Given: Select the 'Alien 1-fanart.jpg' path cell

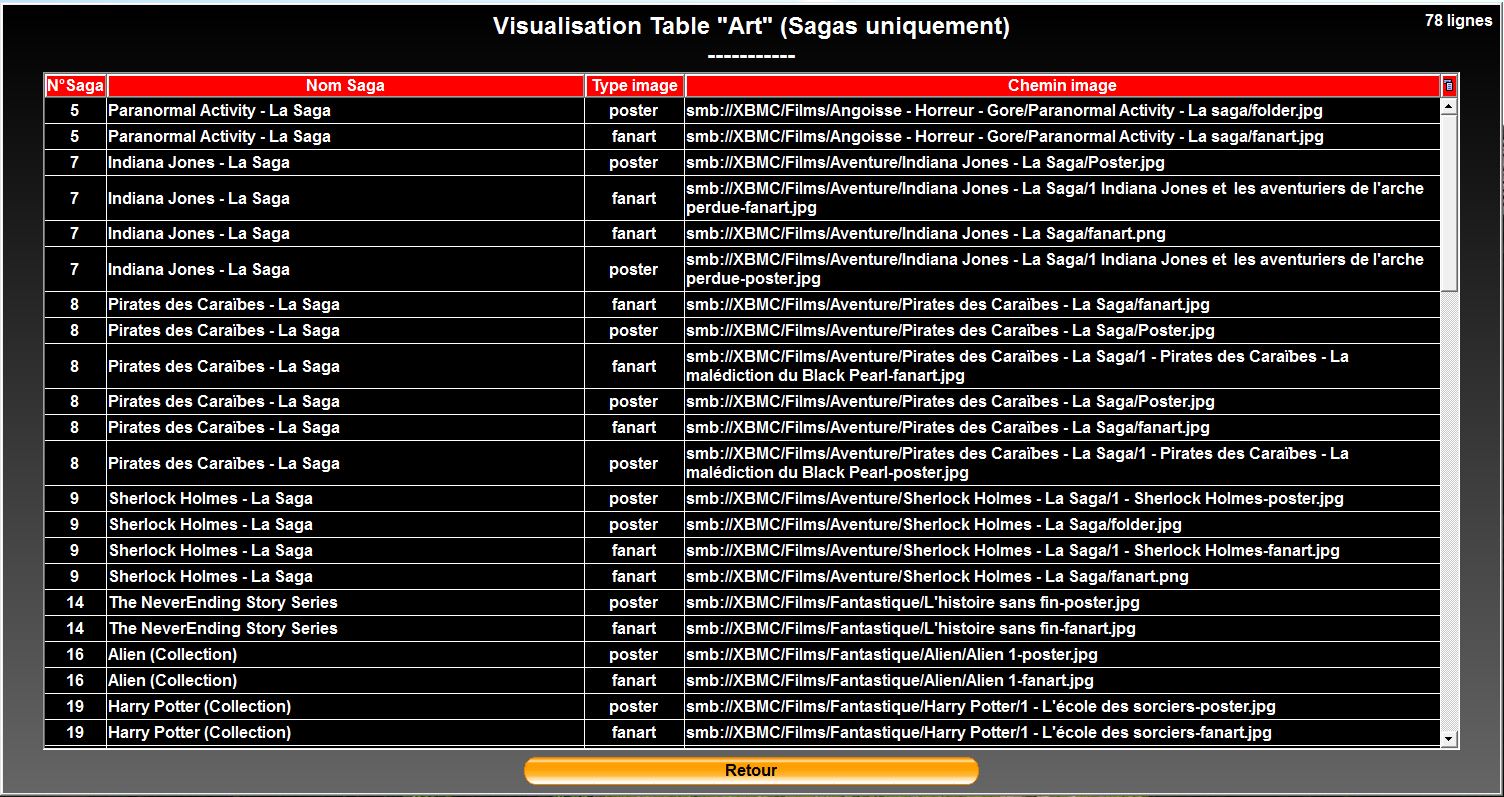Looking at the screenshot, I should click(1062, 681).
